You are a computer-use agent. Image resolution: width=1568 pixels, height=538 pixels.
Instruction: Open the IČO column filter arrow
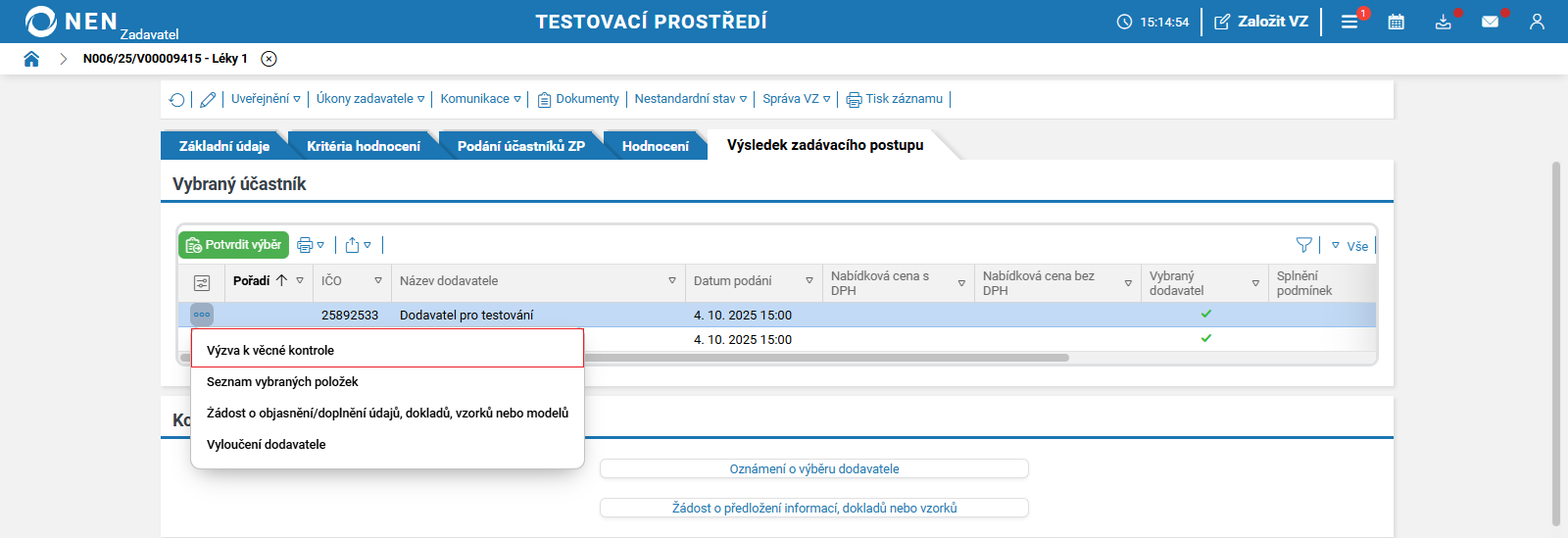point(378,280)
